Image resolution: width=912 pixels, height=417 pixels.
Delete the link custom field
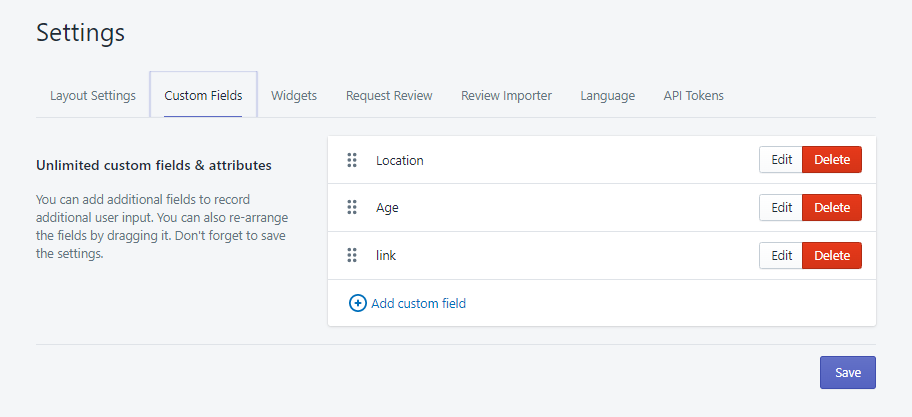(x=832, y=256)
